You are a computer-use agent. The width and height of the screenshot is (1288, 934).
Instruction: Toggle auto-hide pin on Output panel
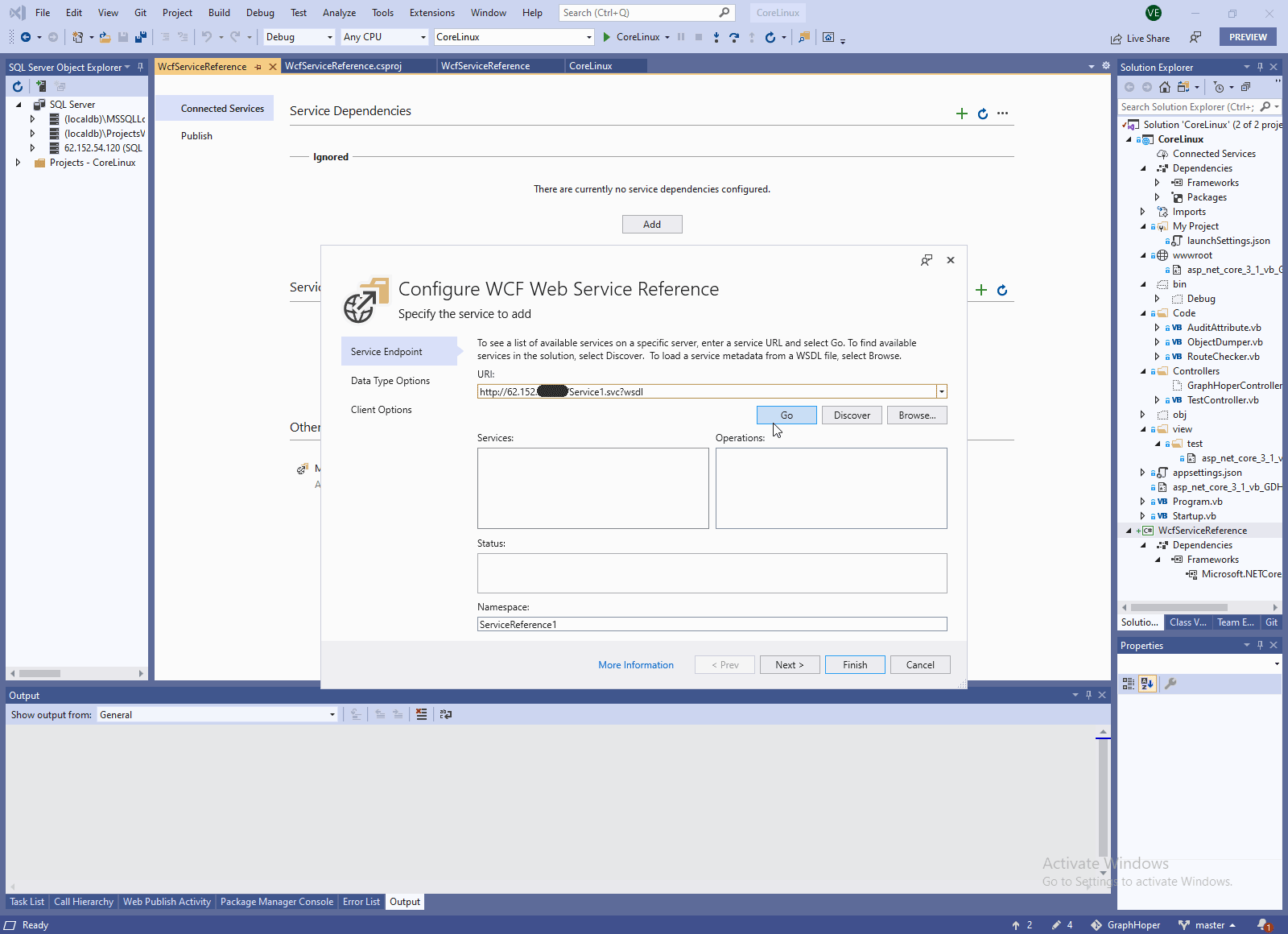1088,695
